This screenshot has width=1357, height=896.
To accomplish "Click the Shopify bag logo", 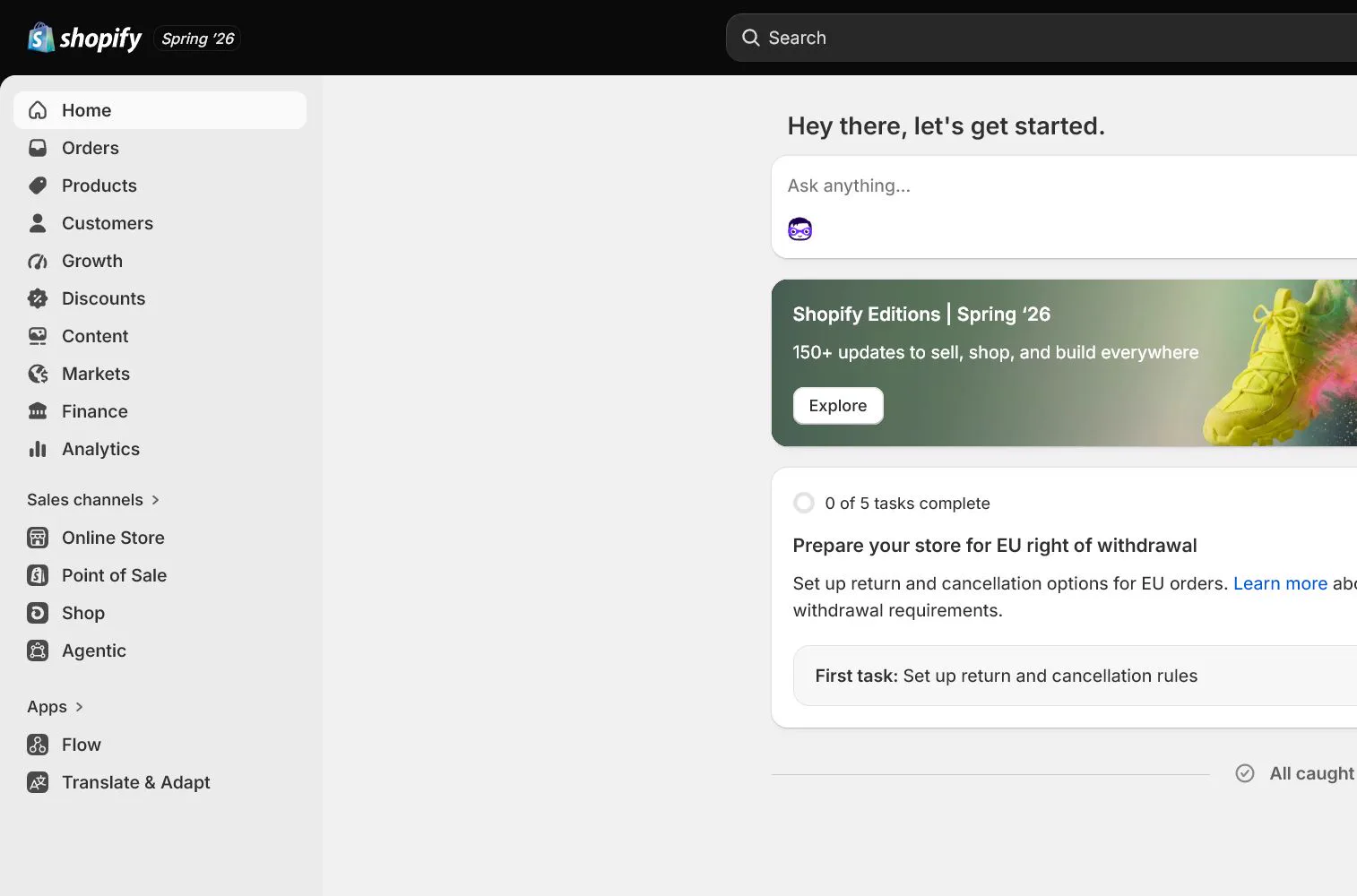I will click(x=40, y=38).
